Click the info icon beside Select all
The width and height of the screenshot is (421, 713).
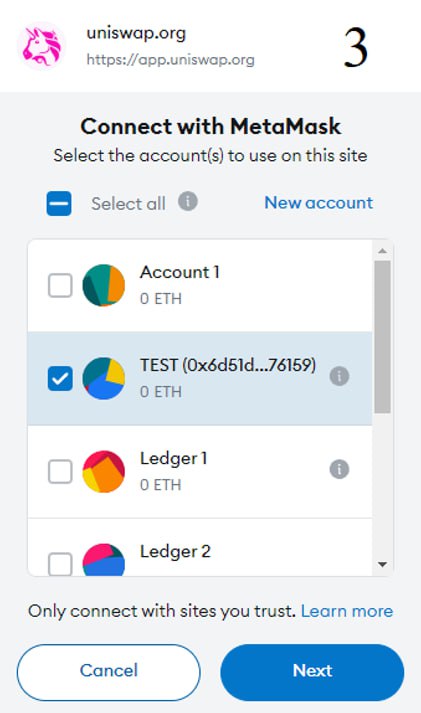(188, 201)
